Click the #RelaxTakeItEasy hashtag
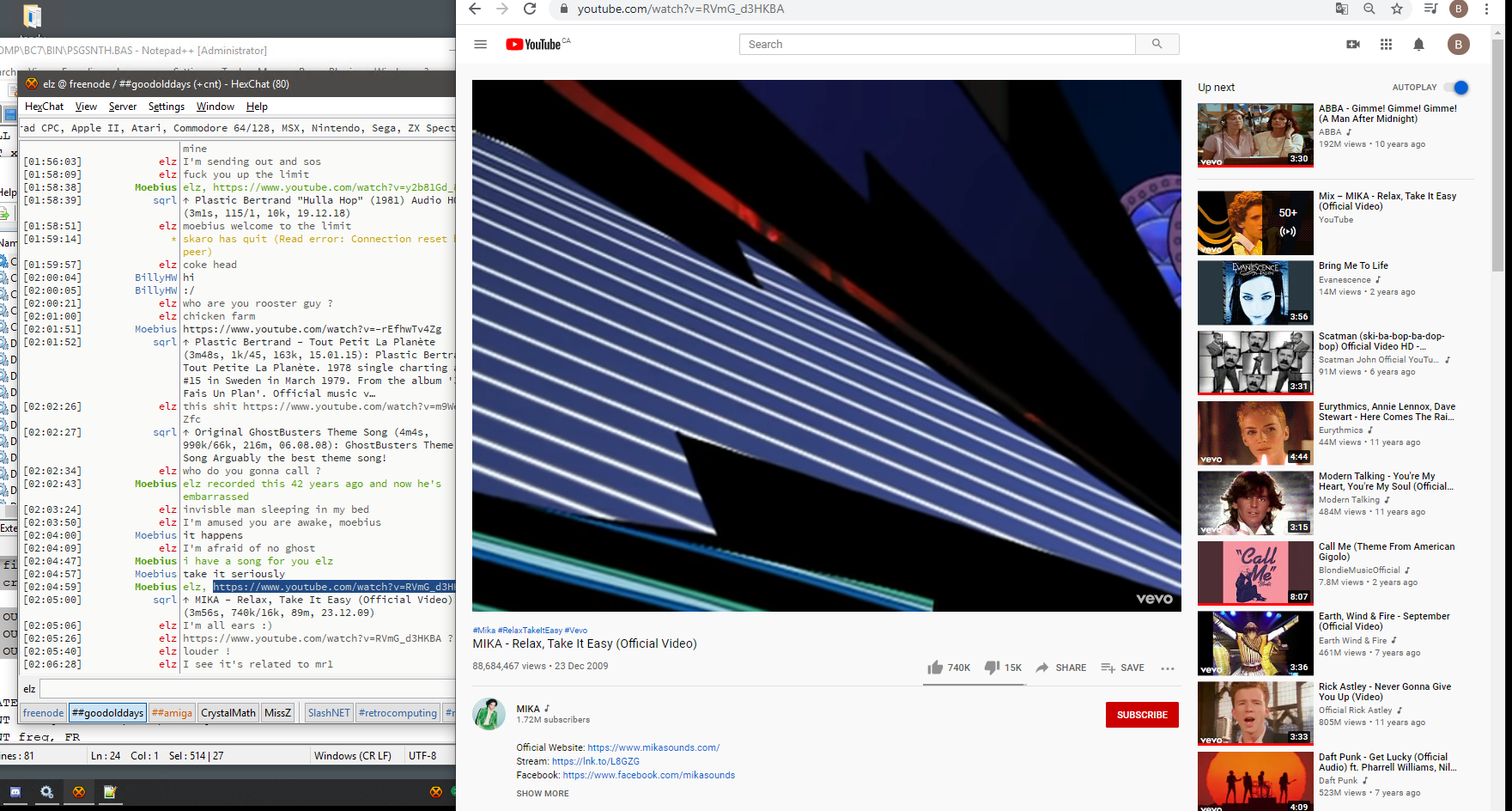The height and width of the screenshot is (811, 1512). point(530,631)
